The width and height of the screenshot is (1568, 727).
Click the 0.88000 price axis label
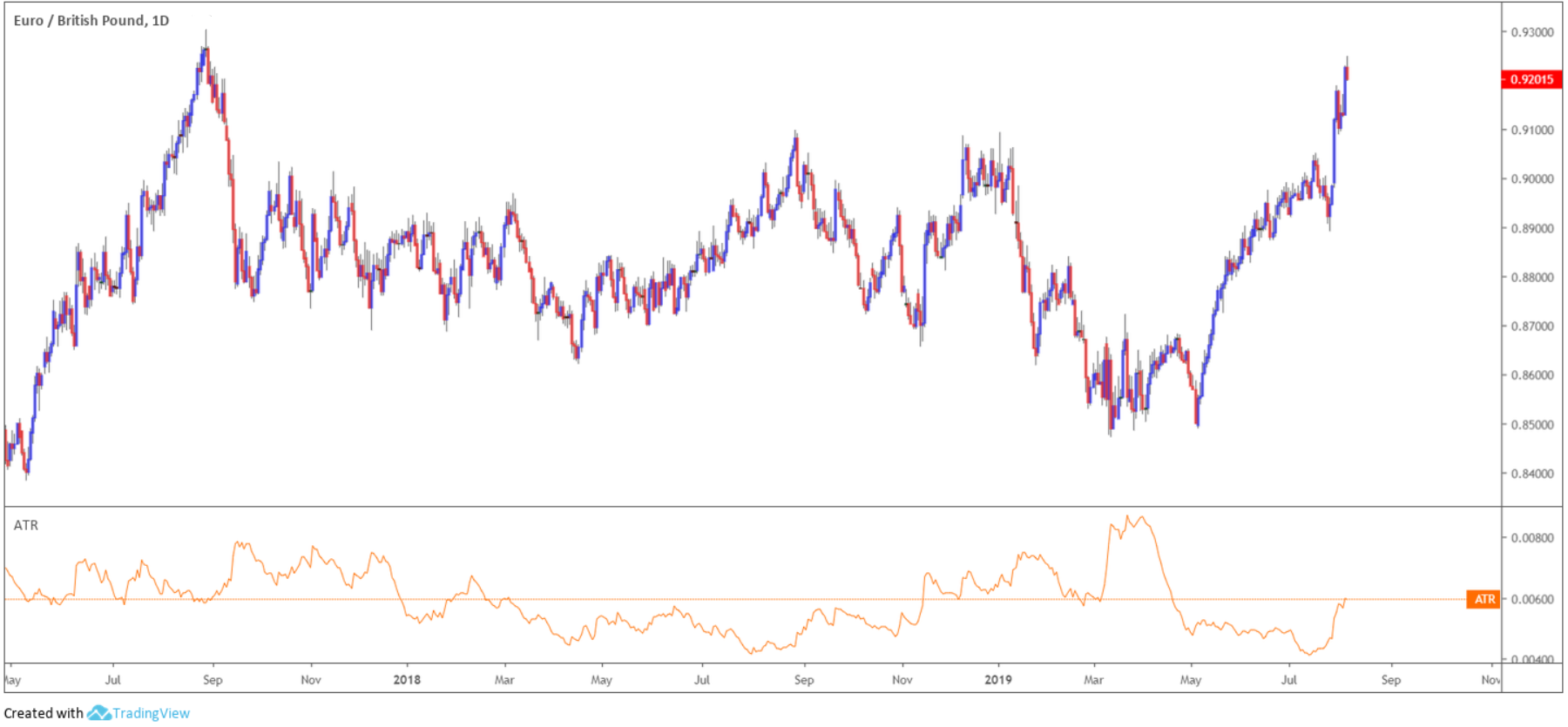pyautogui.click(x=1532, y=278)
